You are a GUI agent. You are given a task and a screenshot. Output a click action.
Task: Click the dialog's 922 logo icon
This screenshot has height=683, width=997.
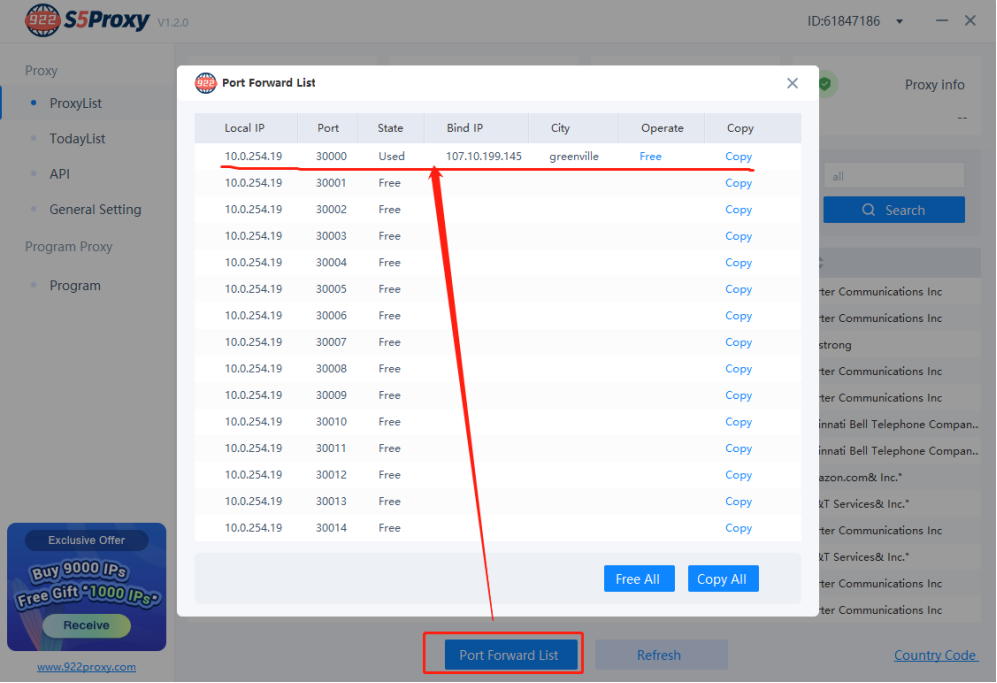205,83
